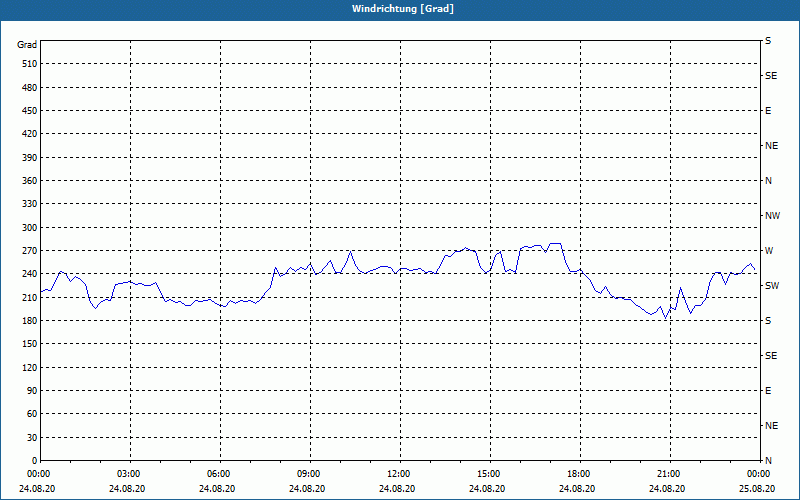800x500 pixels.
Task: Click the 'Windrichtung [Grad]' chart title
Action: click(x=403, y=9)
